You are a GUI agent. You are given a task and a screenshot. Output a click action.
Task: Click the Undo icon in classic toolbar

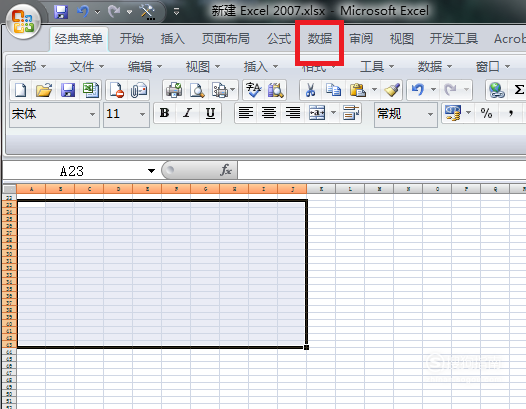pyautogui.click(x=418, y=90)
